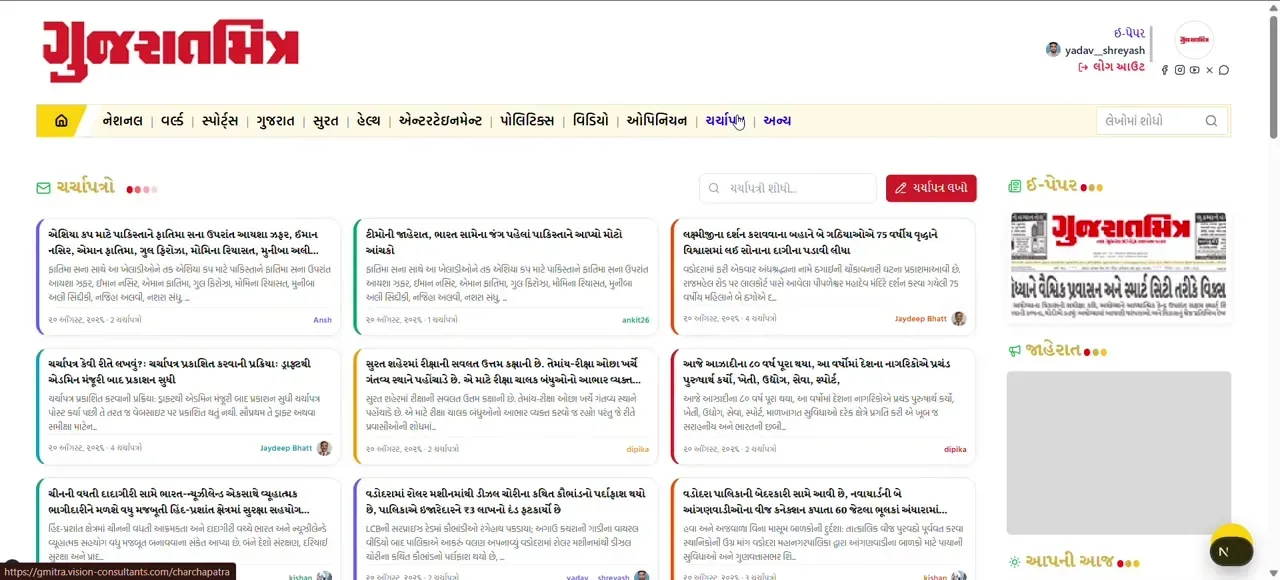1280x580 pixels.
Task: Expand the અન્ય menu item
Action: 777,121
